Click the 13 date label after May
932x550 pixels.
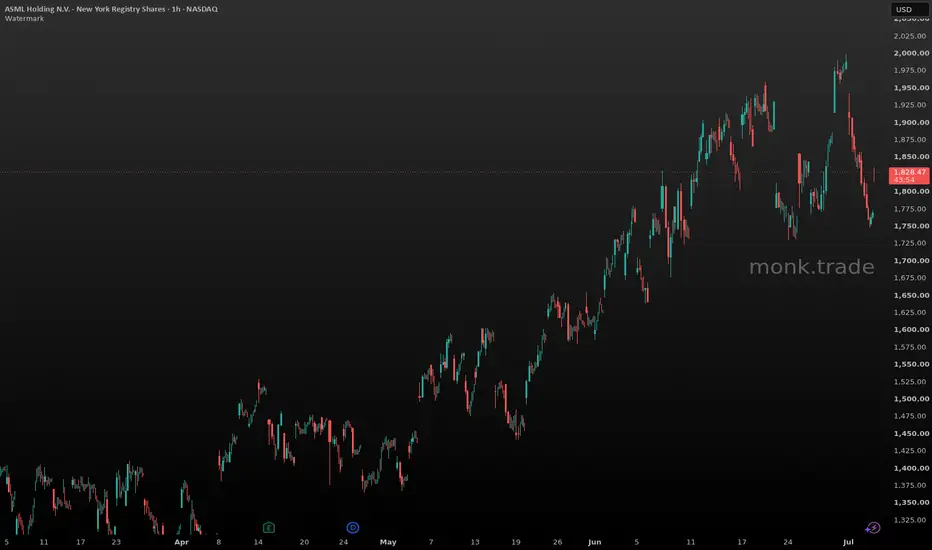(x=475, y=542)
